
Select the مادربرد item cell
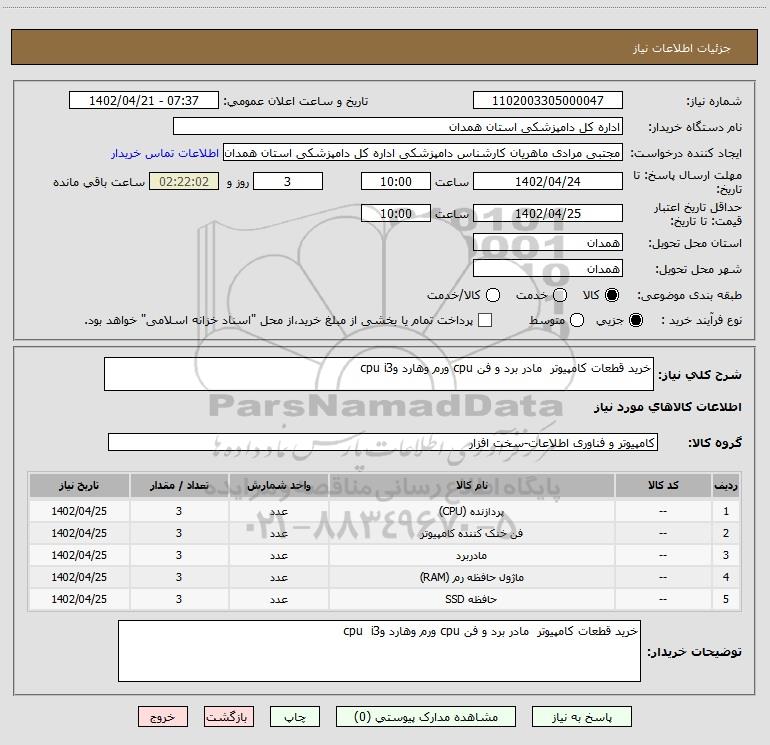click(471, 555)
